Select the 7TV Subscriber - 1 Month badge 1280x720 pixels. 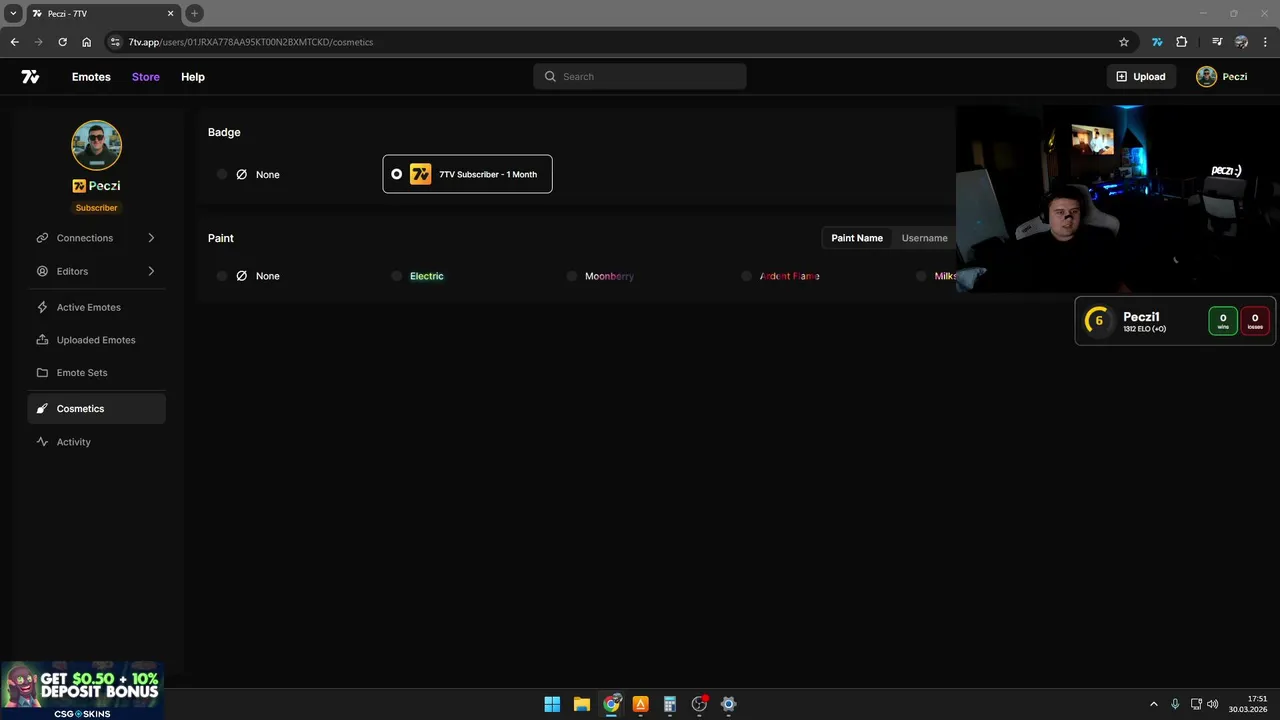tap(467, 174)
